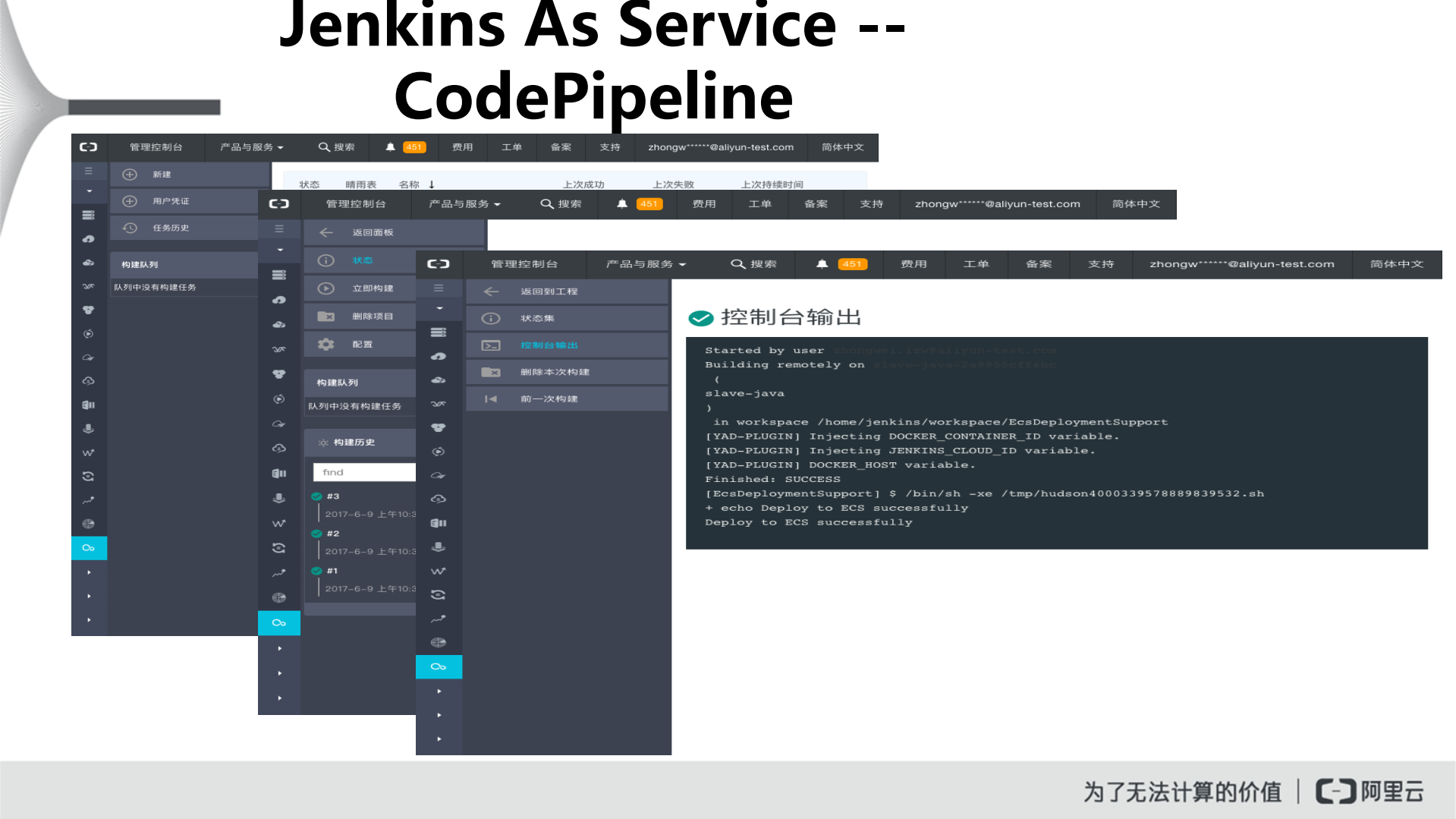
Task: Expand the bottom arrow item in the sidebar
Action: click(439, 739)
